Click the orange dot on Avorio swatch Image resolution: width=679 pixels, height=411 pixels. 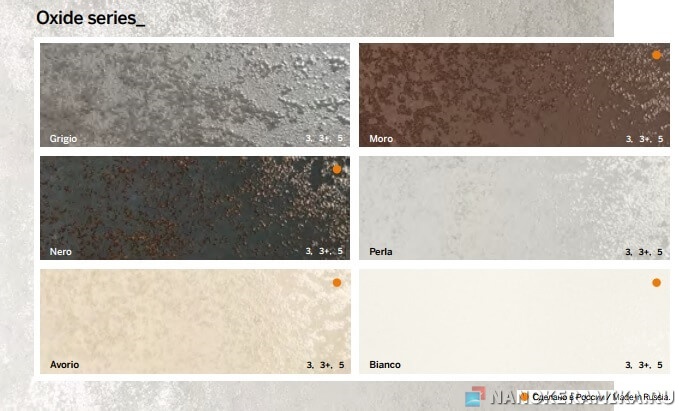(337, 283)
